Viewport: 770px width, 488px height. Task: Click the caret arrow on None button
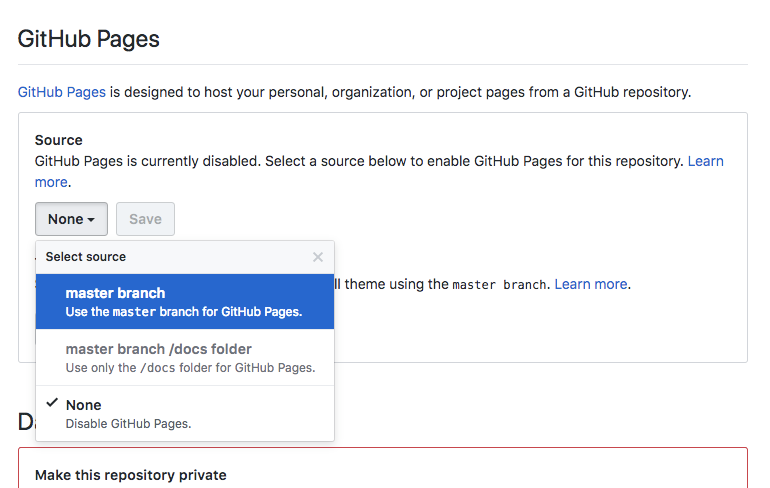coord(91,219)
